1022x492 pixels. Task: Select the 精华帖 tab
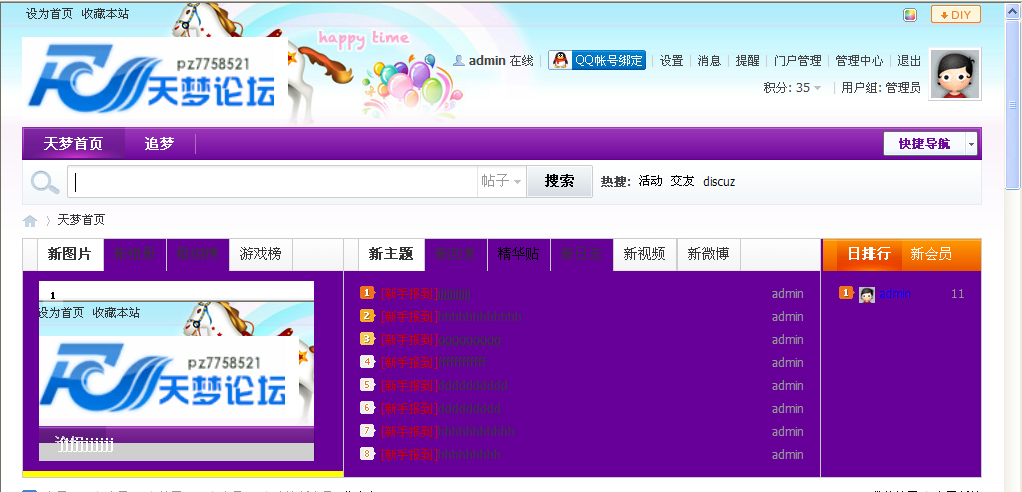pyautogui.click(x=519, y=254)
